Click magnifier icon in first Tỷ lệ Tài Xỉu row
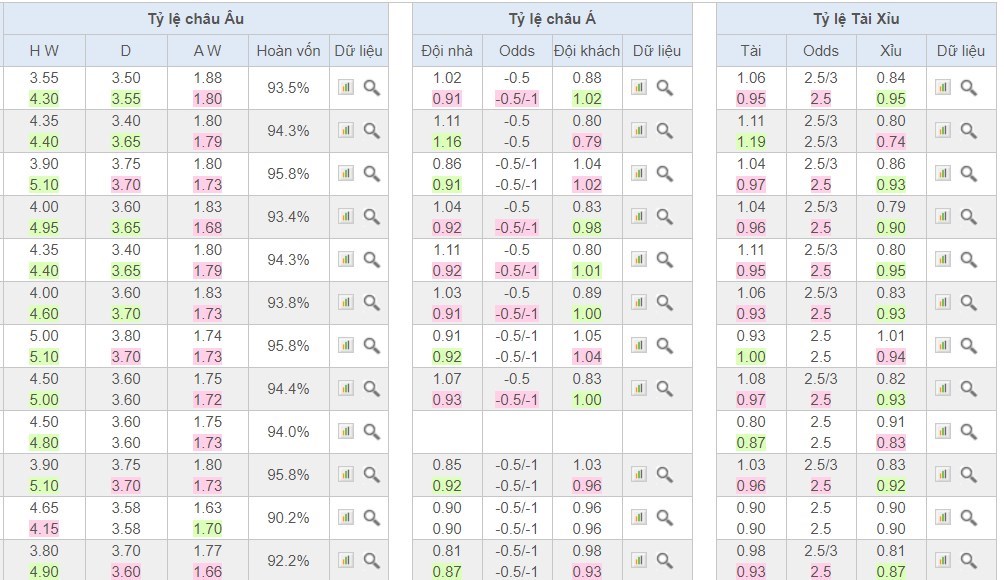The image size is (1004, 580). point(968,88)
